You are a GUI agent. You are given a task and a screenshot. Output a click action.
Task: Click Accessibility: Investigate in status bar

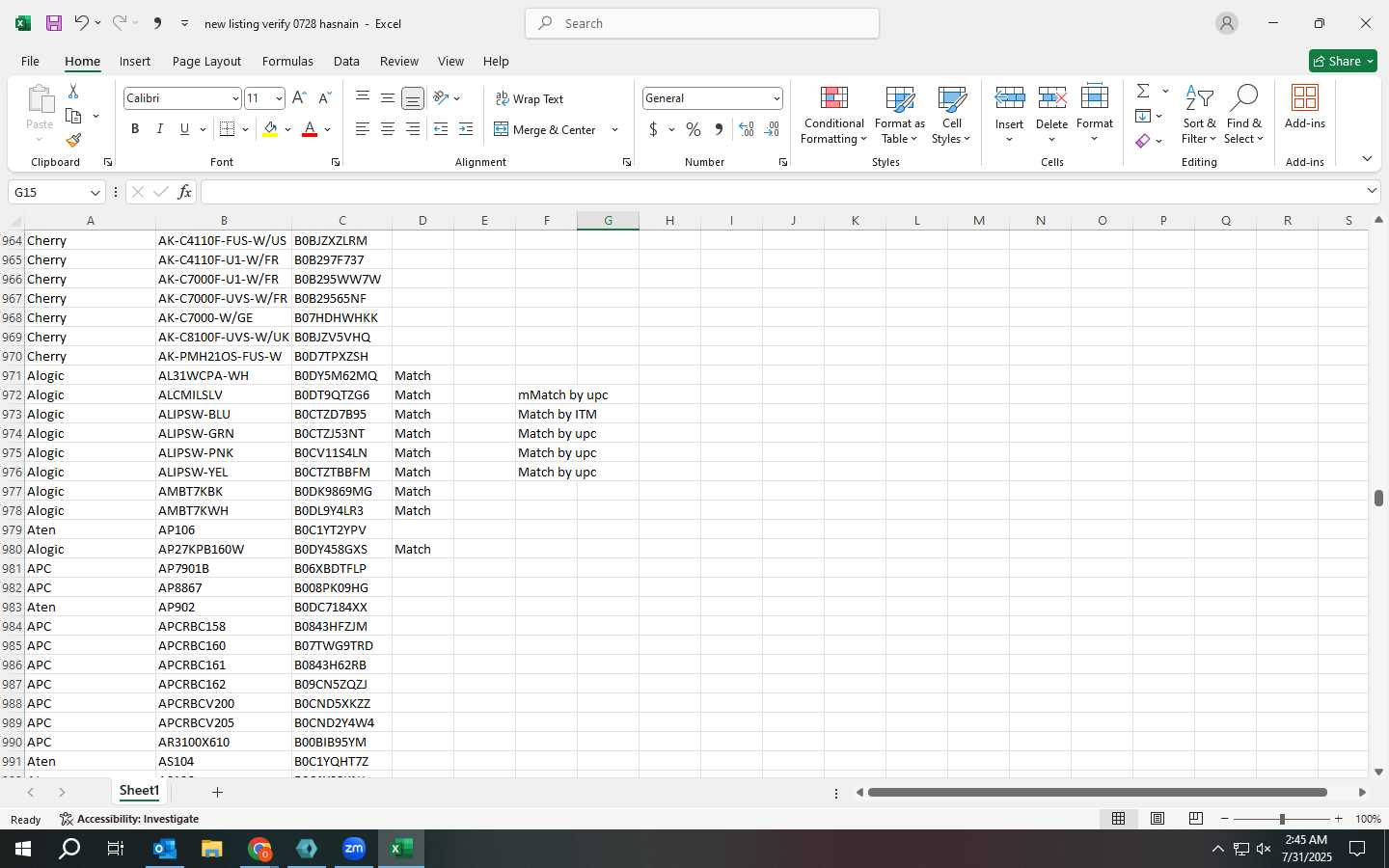(x=129, y=819)
